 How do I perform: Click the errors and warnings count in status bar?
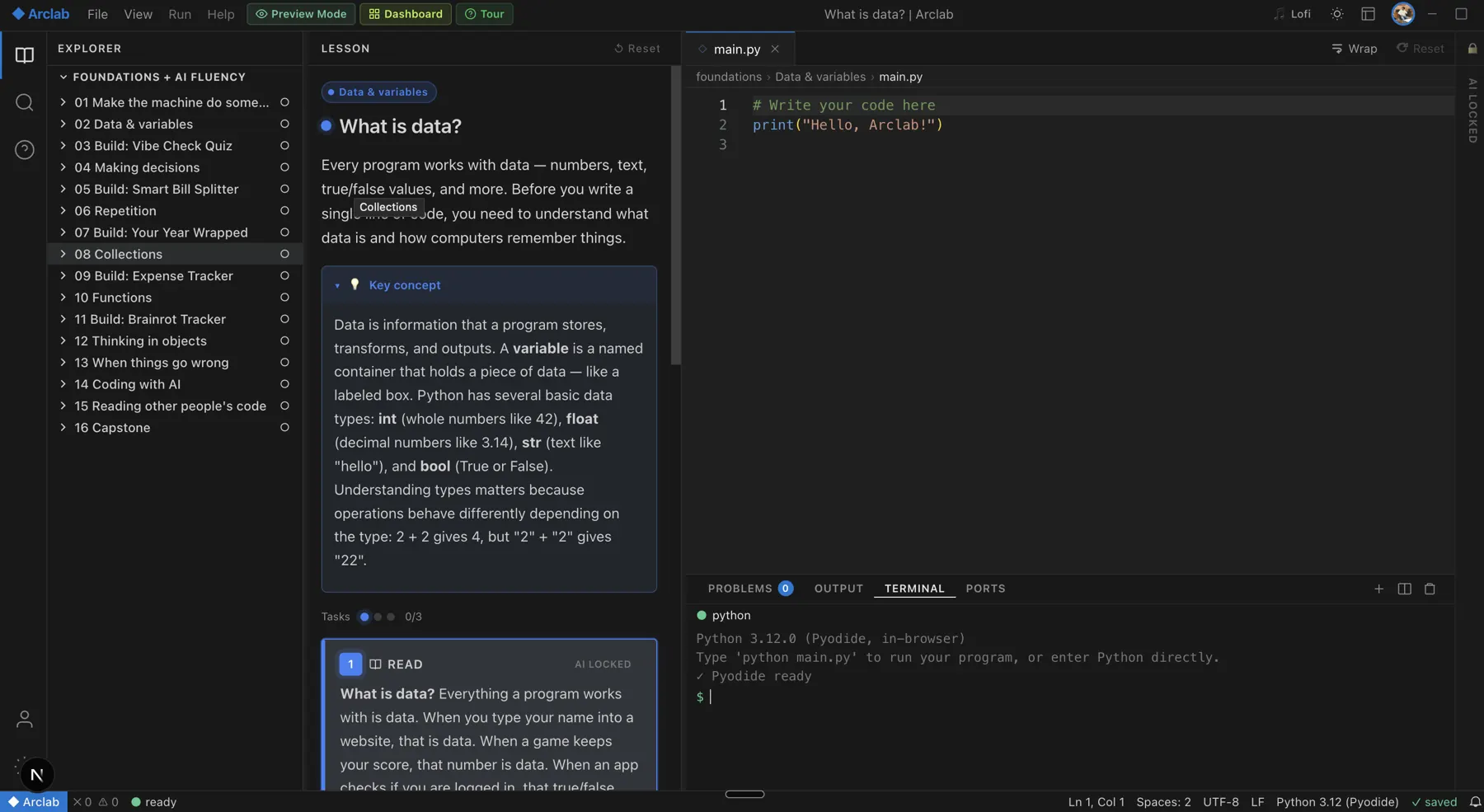click(96, 802)
